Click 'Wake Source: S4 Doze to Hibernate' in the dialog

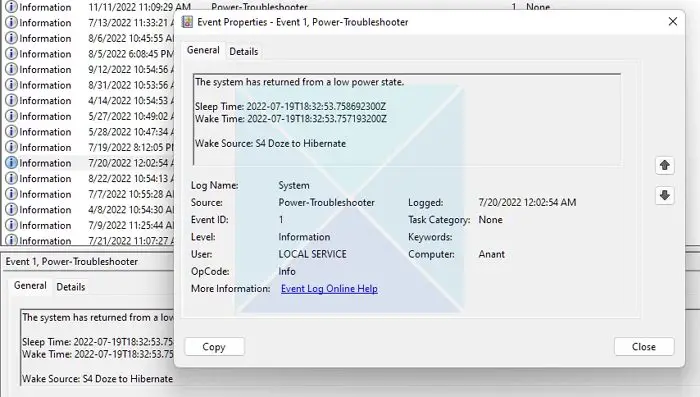coord(270,143)
